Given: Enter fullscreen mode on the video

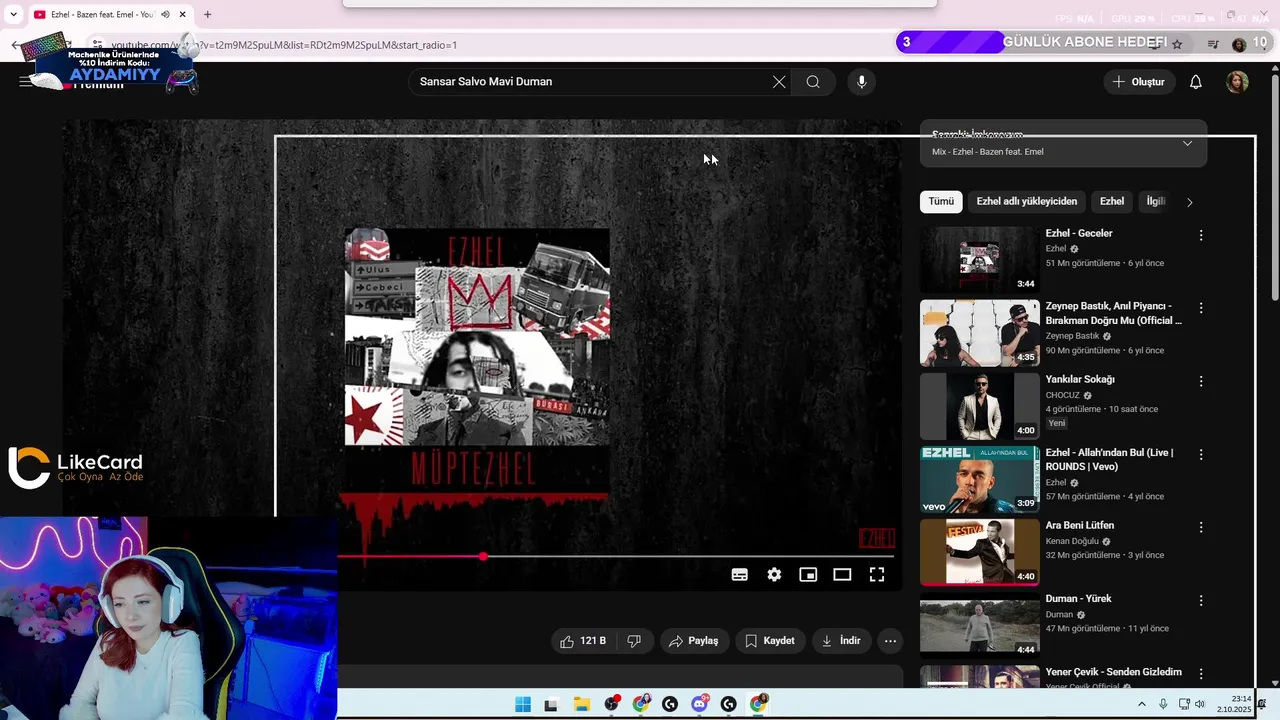Looking at the screenshot, I should [x=877, y=574].
